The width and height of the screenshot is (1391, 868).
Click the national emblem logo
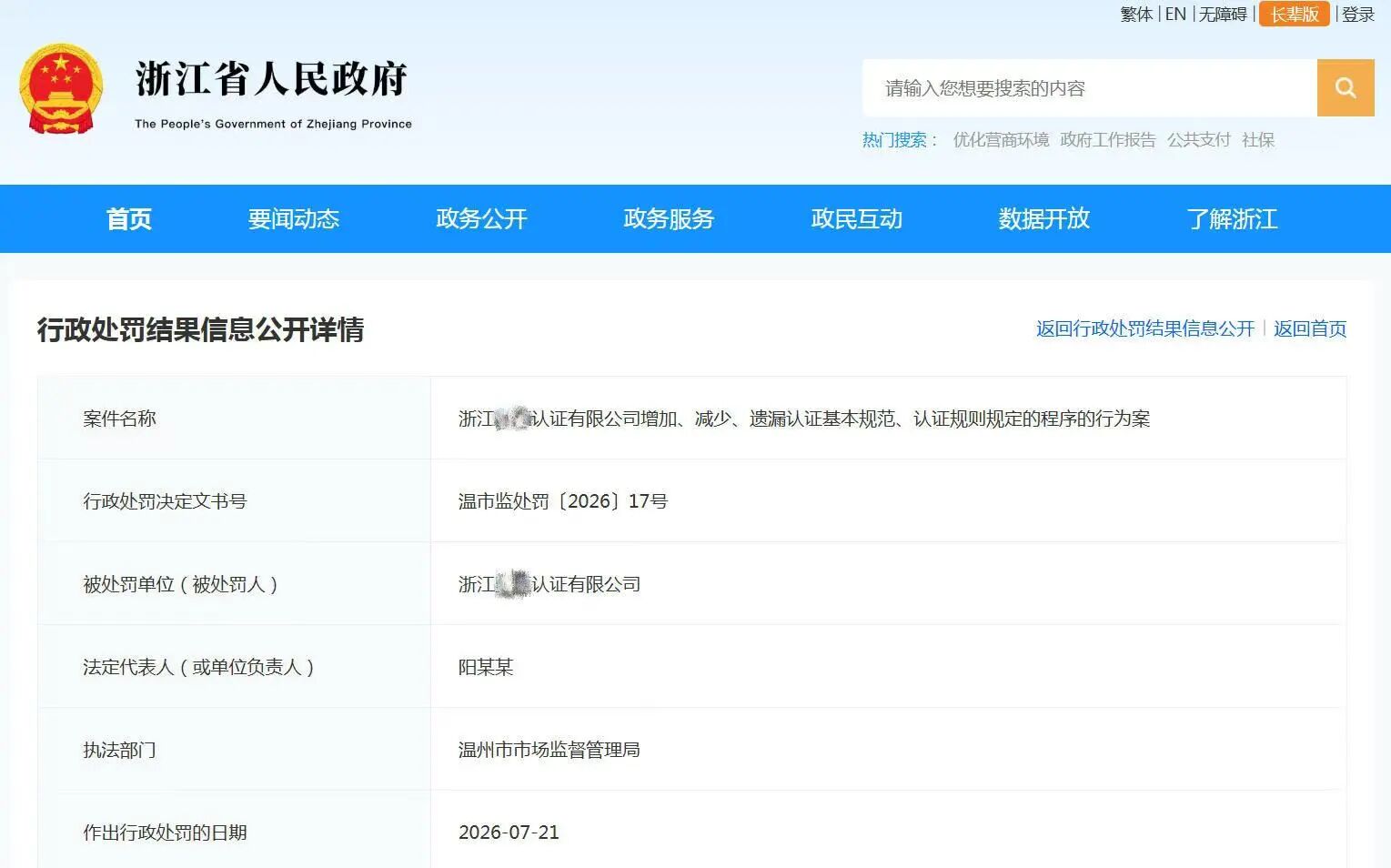[x=60, y=89]
